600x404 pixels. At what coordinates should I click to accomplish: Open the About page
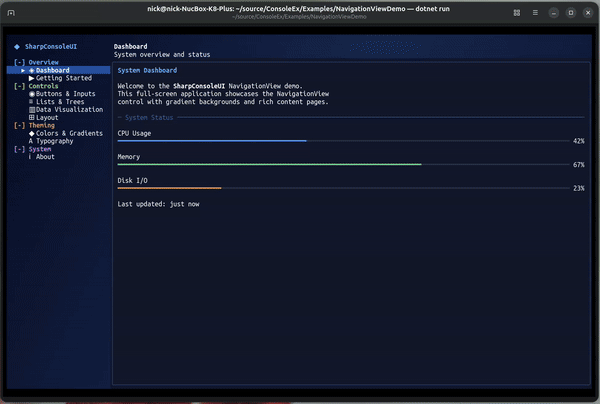[x=42, y=157]
